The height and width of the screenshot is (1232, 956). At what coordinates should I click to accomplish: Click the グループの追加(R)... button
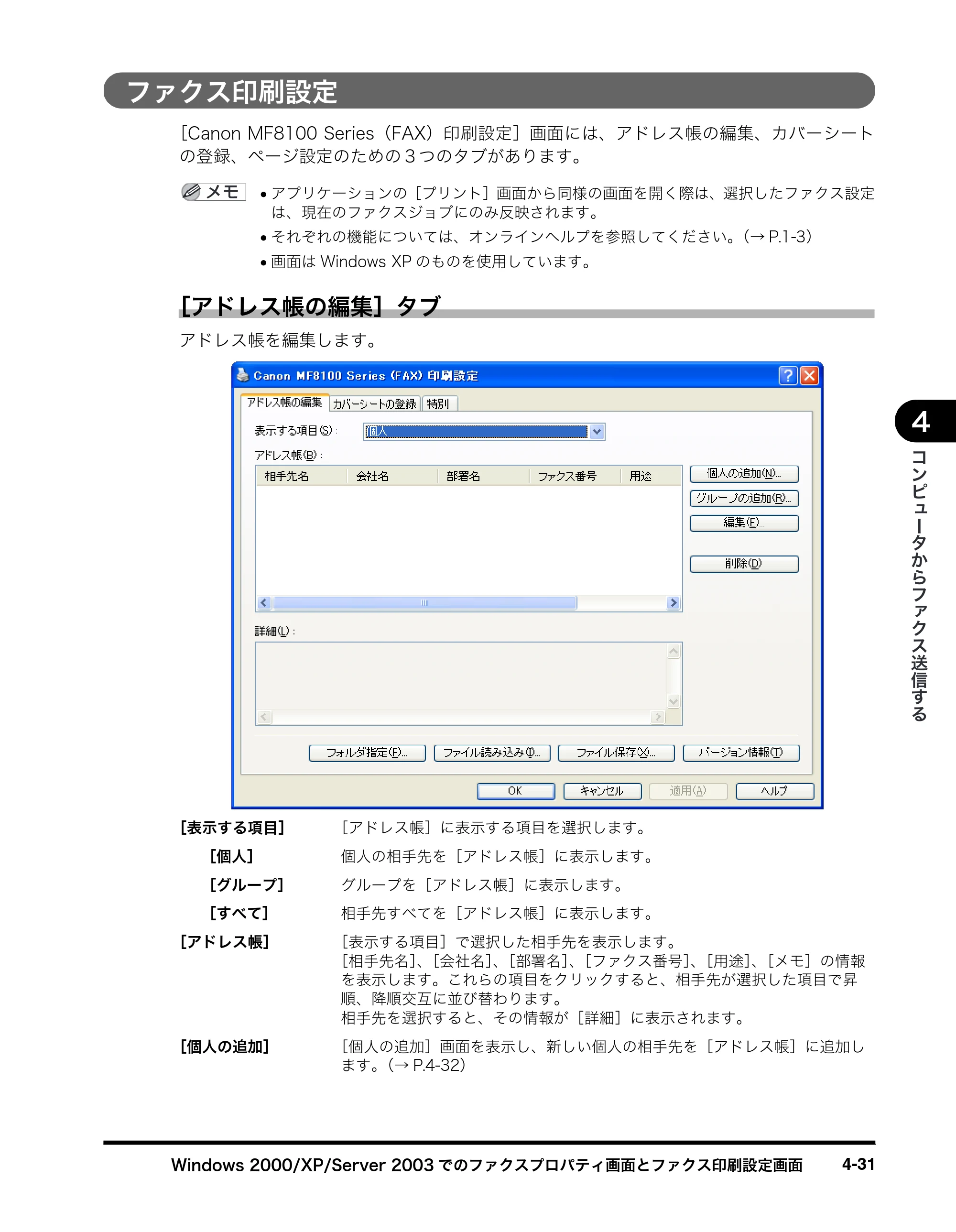pyautogui.click(x=744, y=499)
